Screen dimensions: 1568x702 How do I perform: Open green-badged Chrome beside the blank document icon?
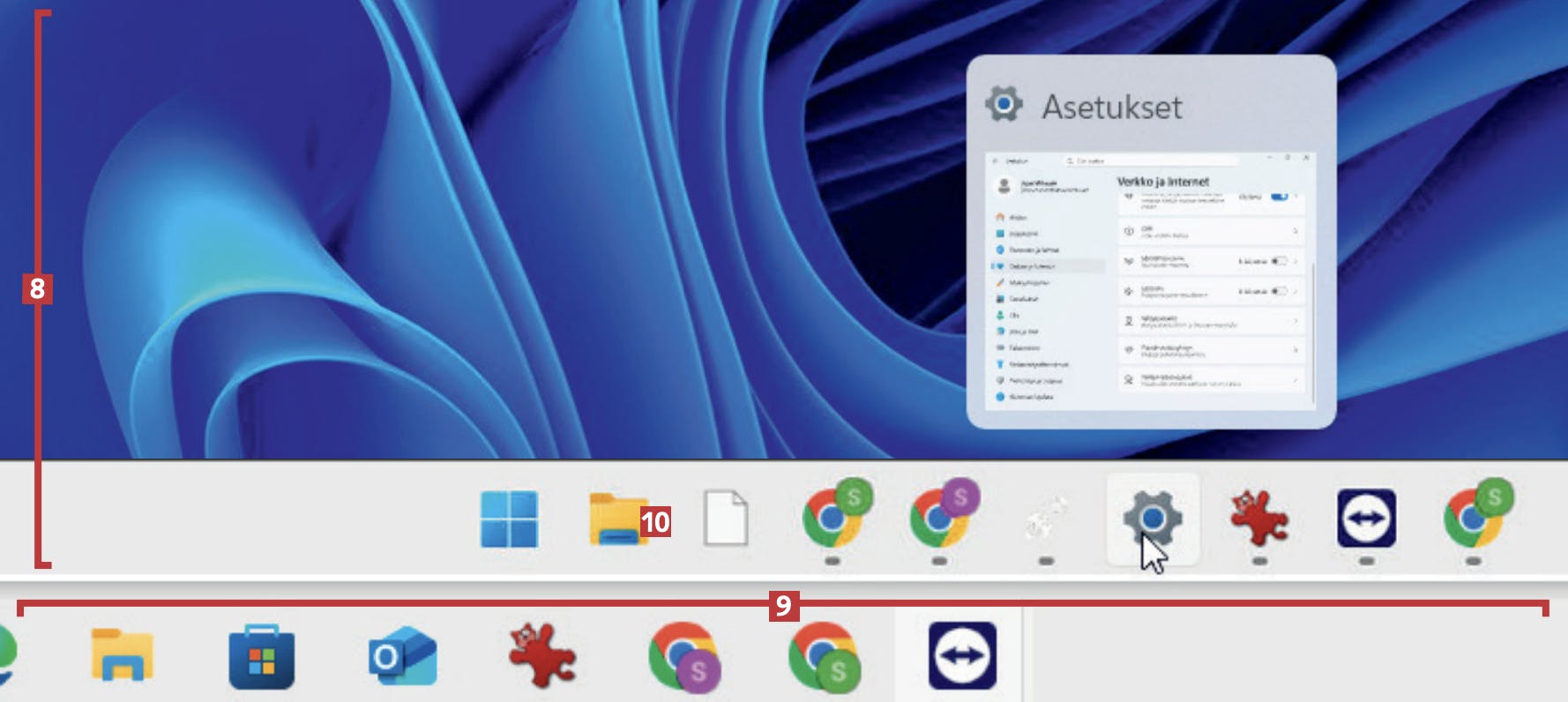[x=833, y=518]
